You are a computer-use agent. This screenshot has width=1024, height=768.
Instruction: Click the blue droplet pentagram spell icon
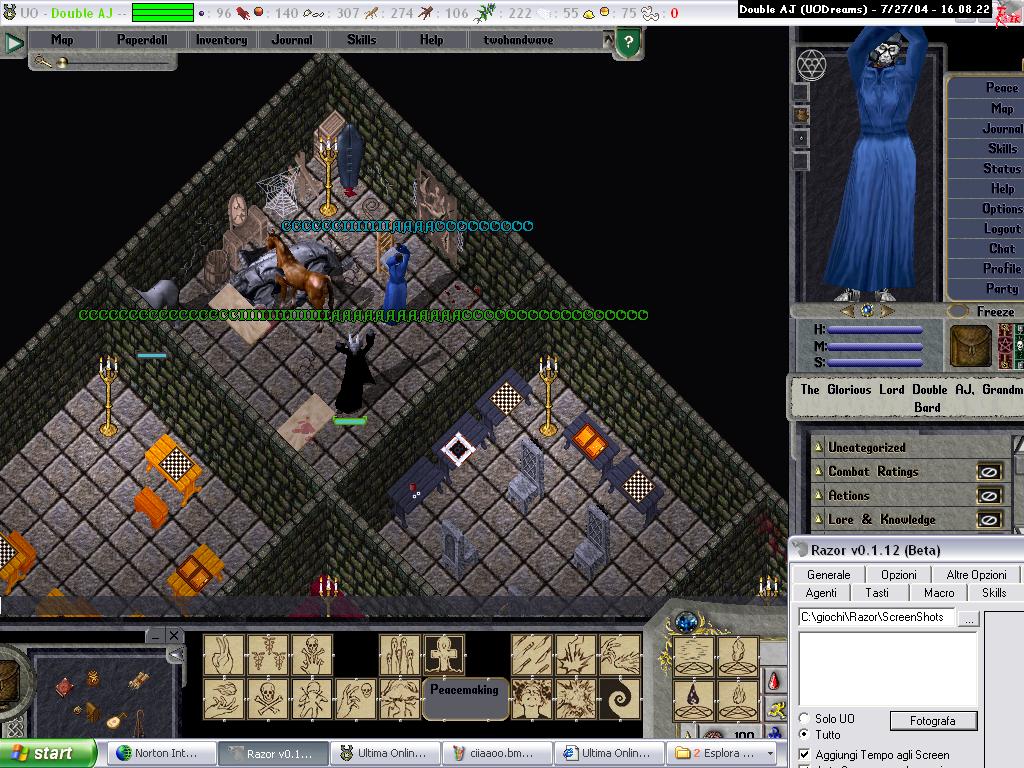tap(694, 700)
